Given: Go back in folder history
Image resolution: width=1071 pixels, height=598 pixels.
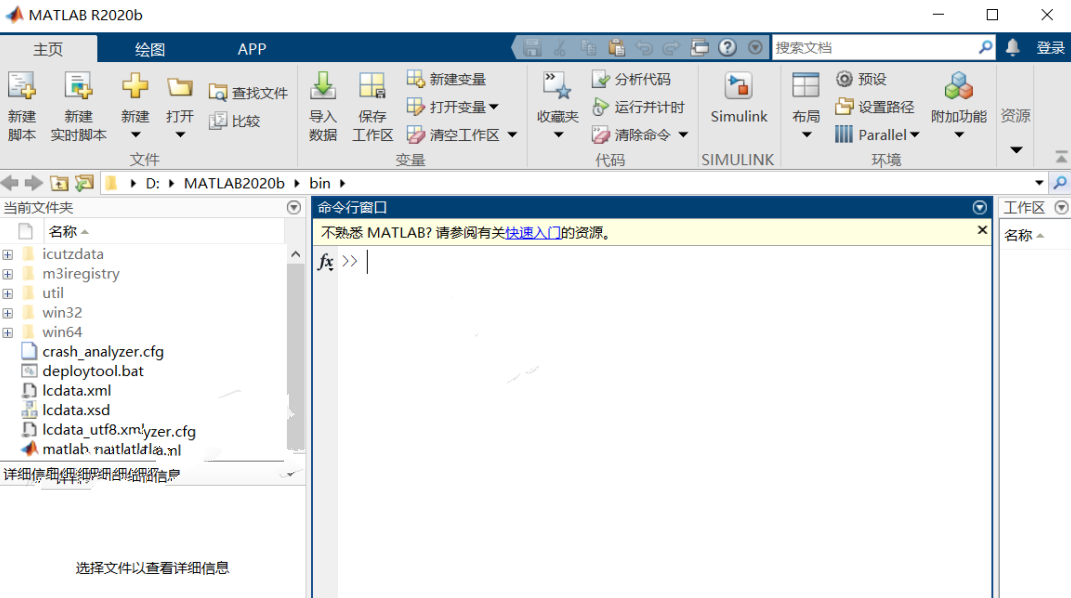Looking at the screenshot, I should (x=10, y=183).
